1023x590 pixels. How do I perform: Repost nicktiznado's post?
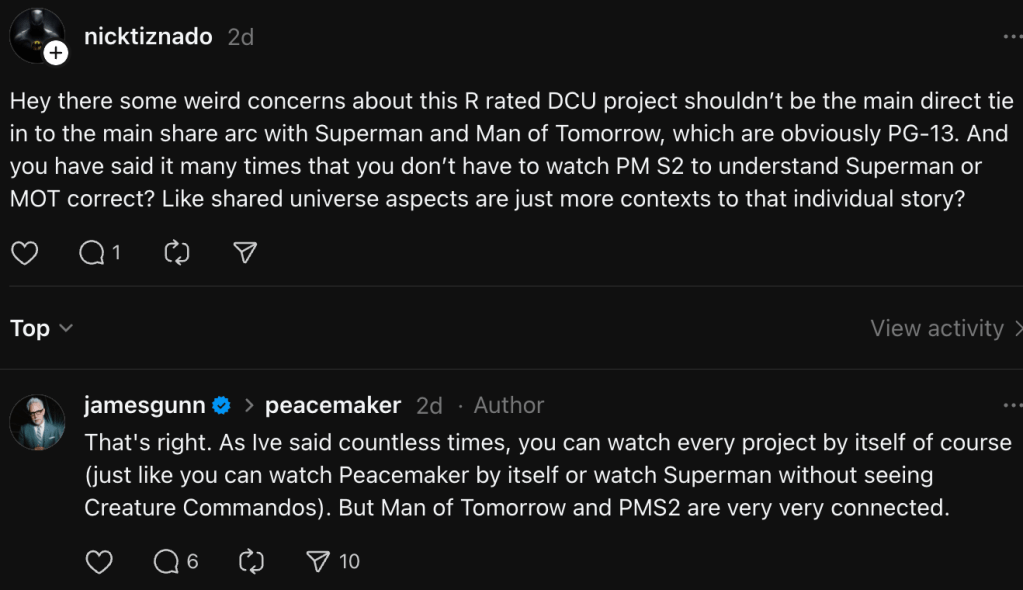pos(176,253)
